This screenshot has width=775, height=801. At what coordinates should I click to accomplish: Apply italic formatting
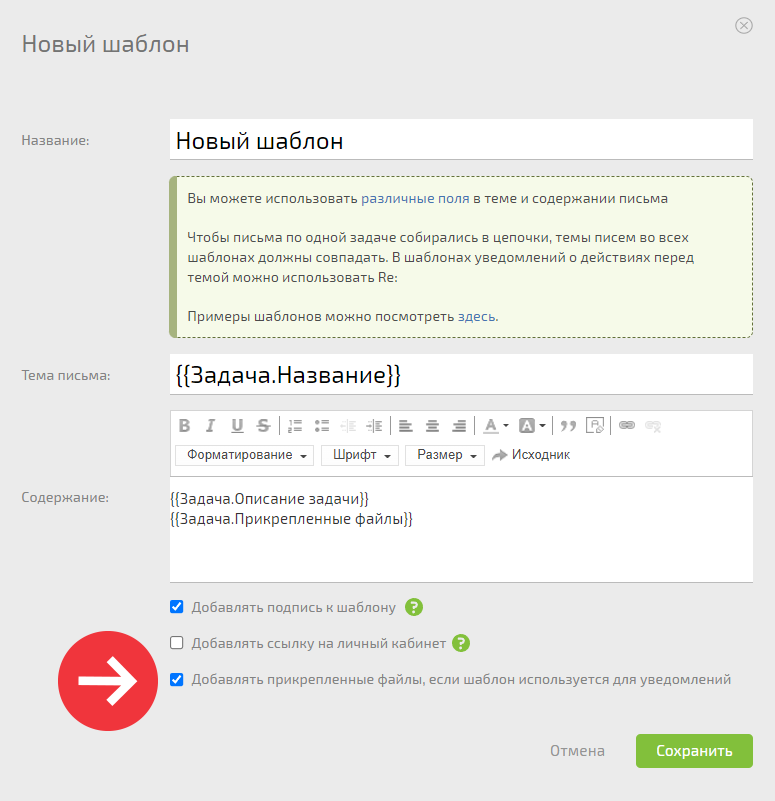click(x=210, y=425)
